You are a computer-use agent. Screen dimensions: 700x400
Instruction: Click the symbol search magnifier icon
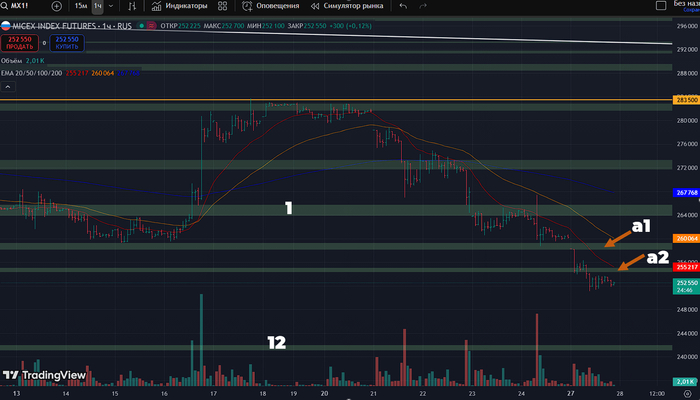pos(7,6)
